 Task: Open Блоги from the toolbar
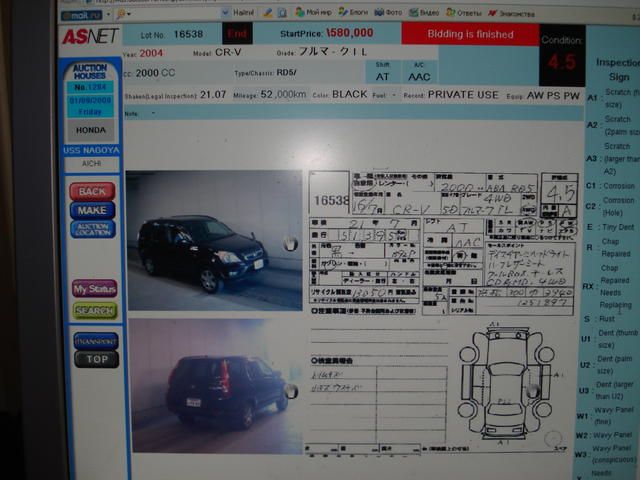coord(353,12)
